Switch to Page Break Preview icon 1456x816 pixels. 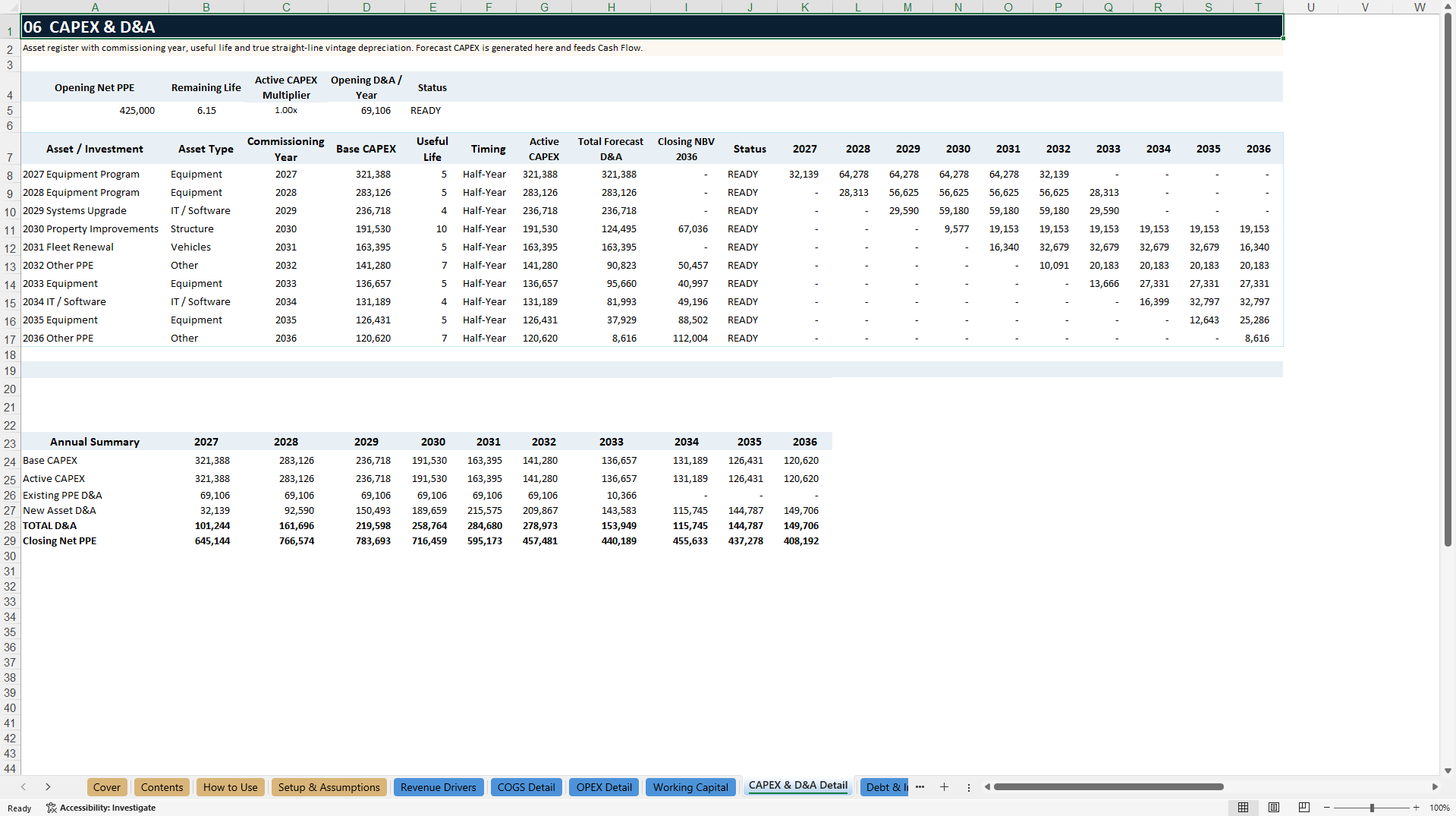tap(1304, 808)
